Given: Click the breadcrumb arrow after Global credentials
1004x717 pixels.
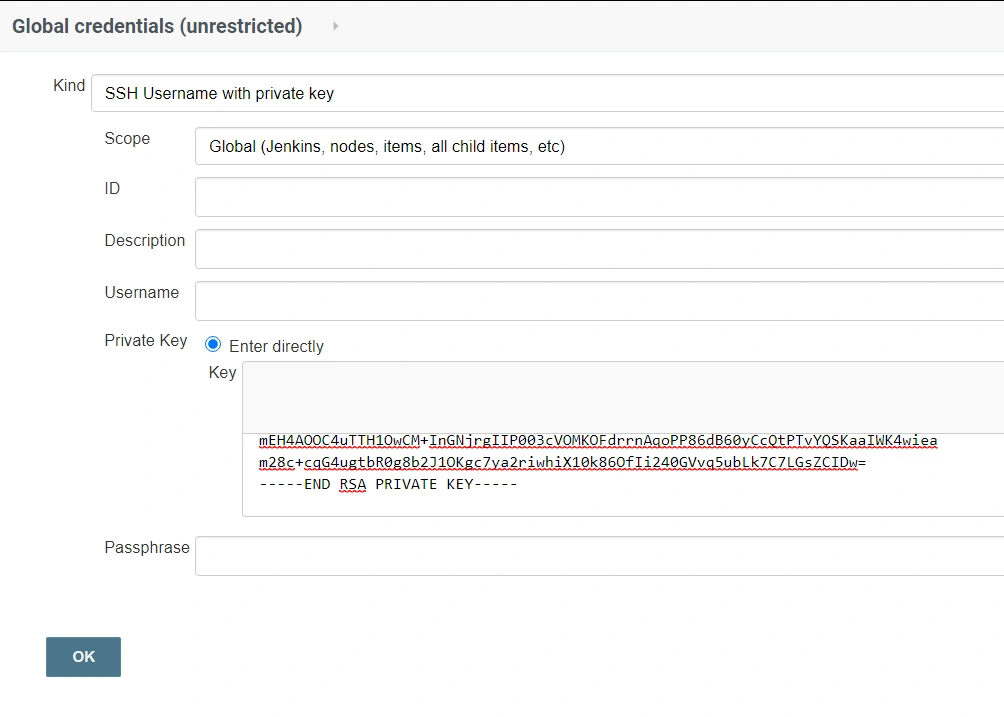Looking at the screenshot, I should click(x=335, y=26).
